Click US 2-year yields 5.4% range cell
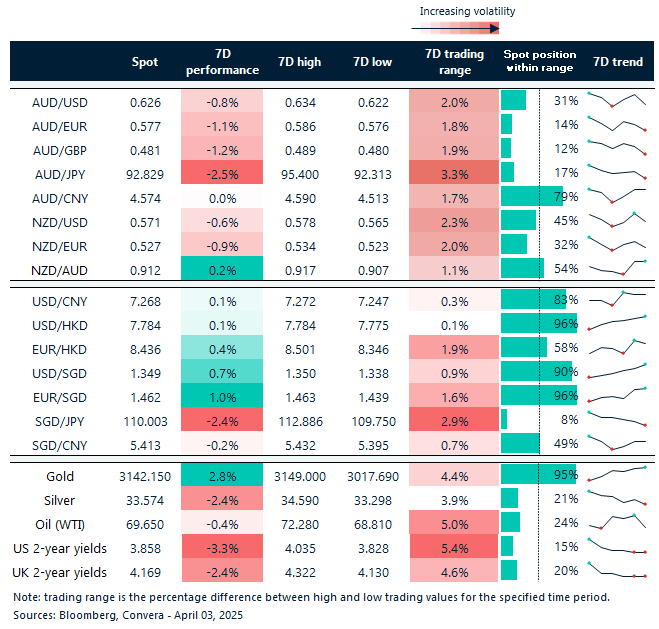The width and height of the screenshot is (659, 629). point(454,549)
